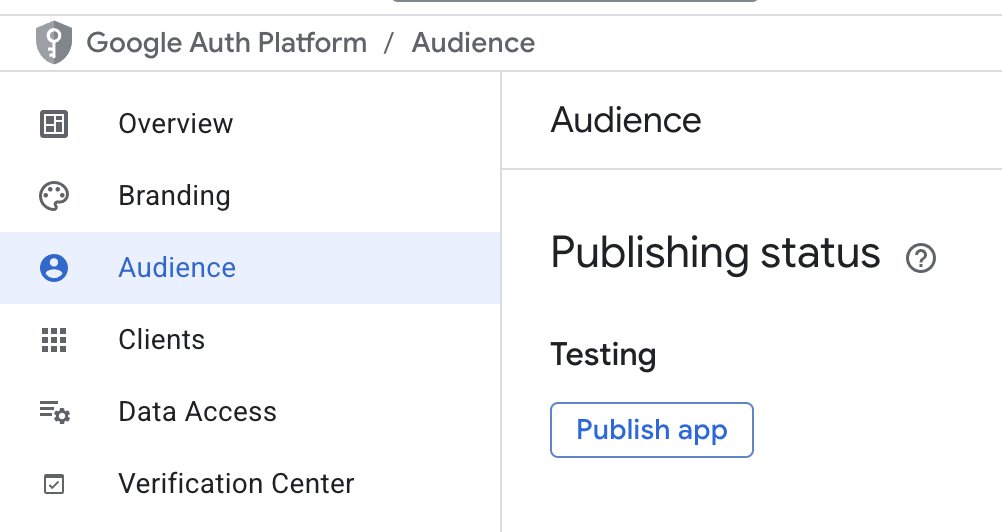Click the Data Access list-gear icon

click(54, 412)
